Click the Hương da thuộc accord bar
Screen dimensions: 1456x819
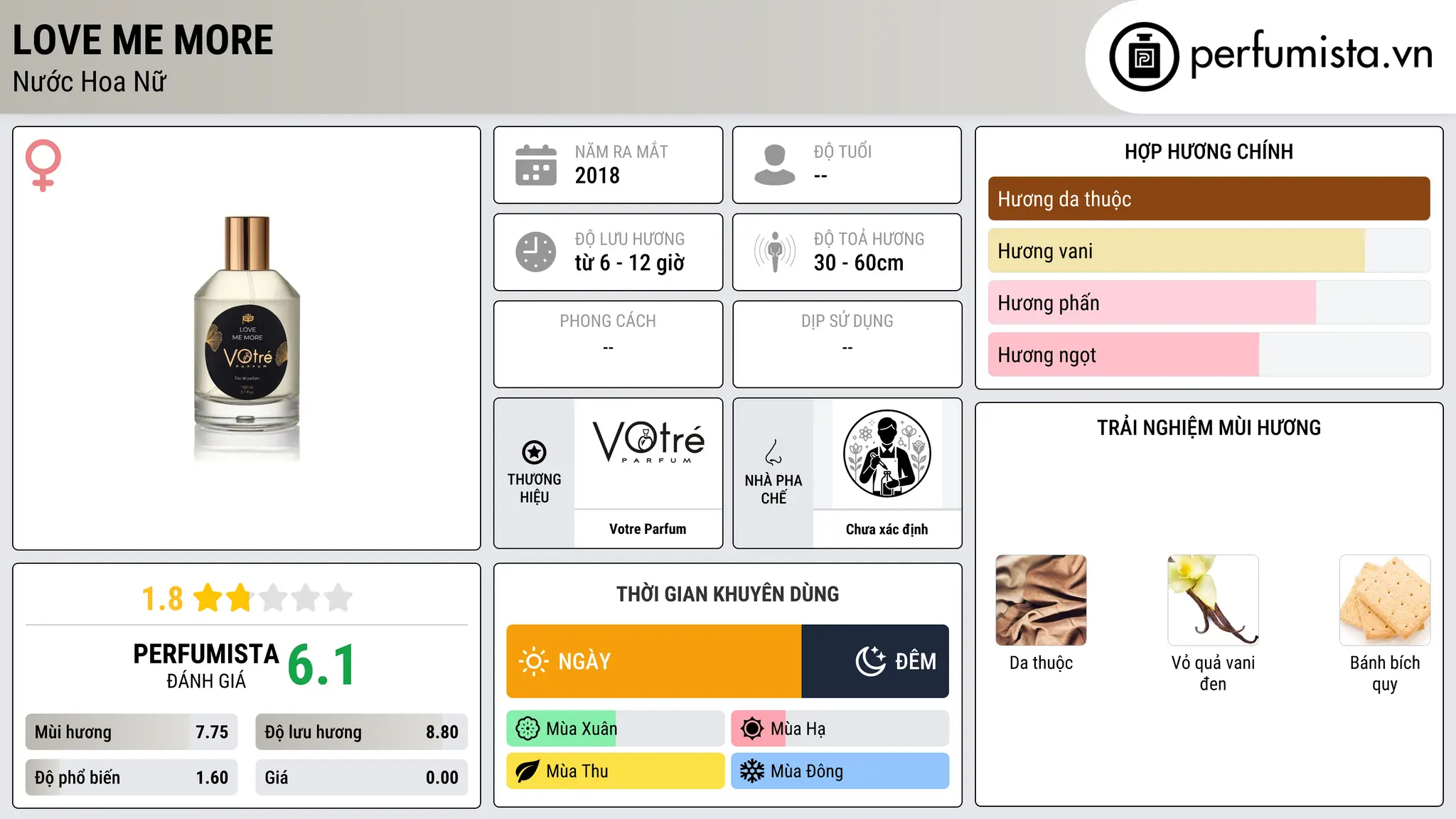point(1209,199)
